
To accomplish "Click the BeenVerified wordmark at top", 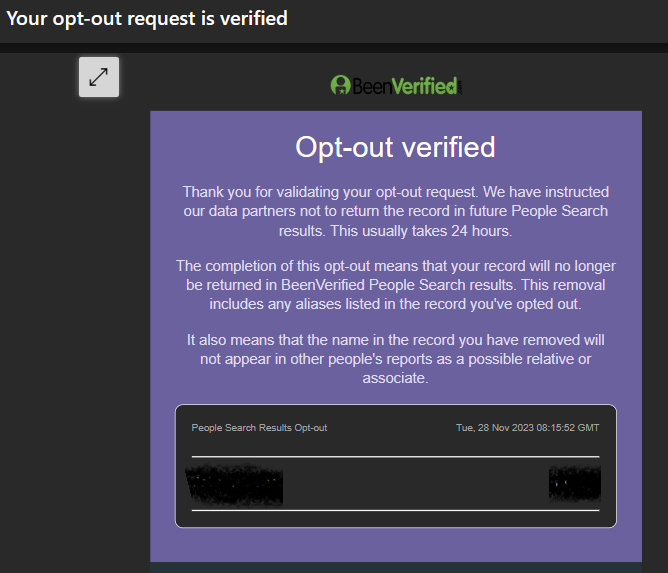I will (405, 86).
